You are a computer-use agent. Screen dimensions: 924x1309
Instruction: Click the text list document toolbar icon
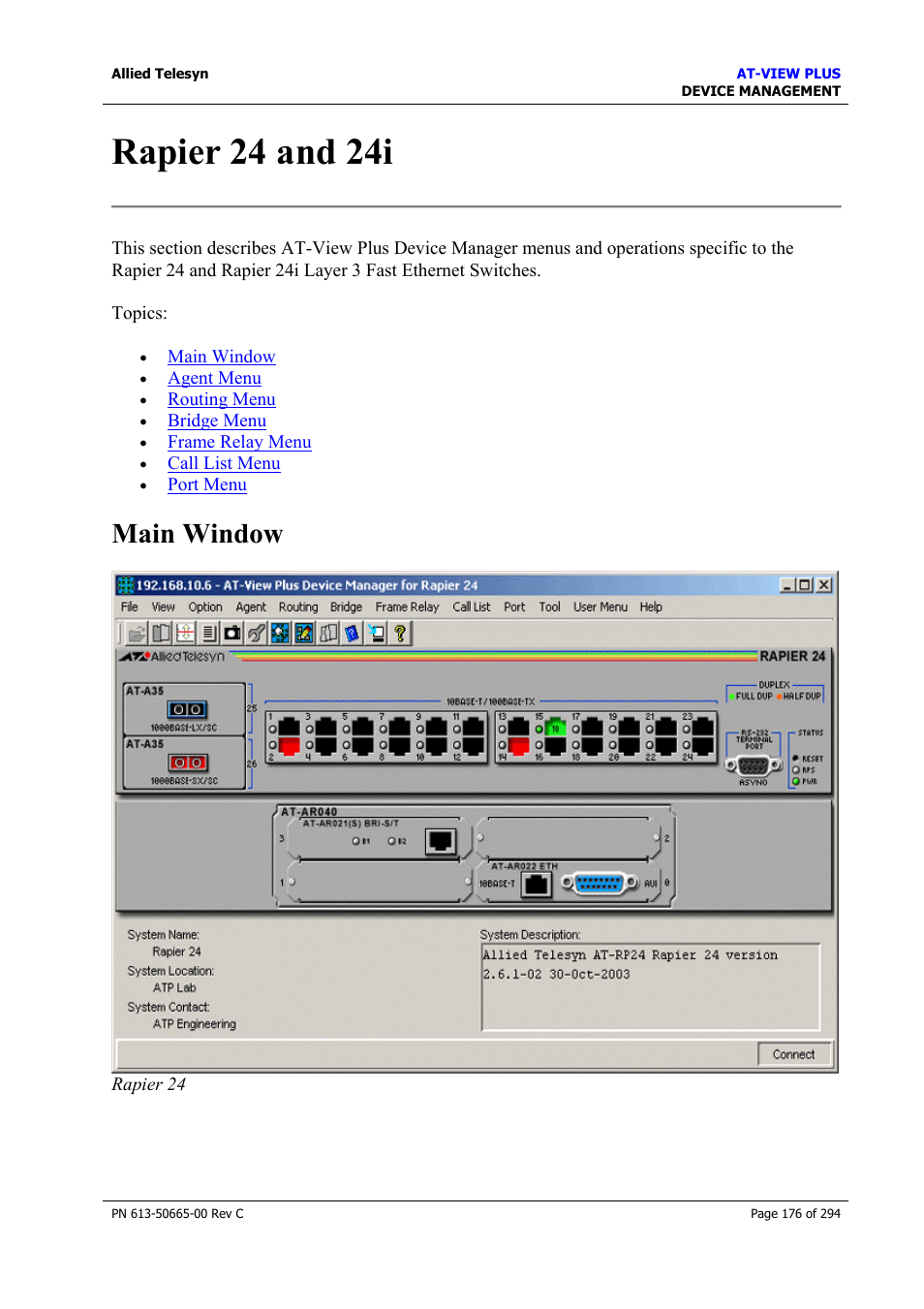[209, 634]
